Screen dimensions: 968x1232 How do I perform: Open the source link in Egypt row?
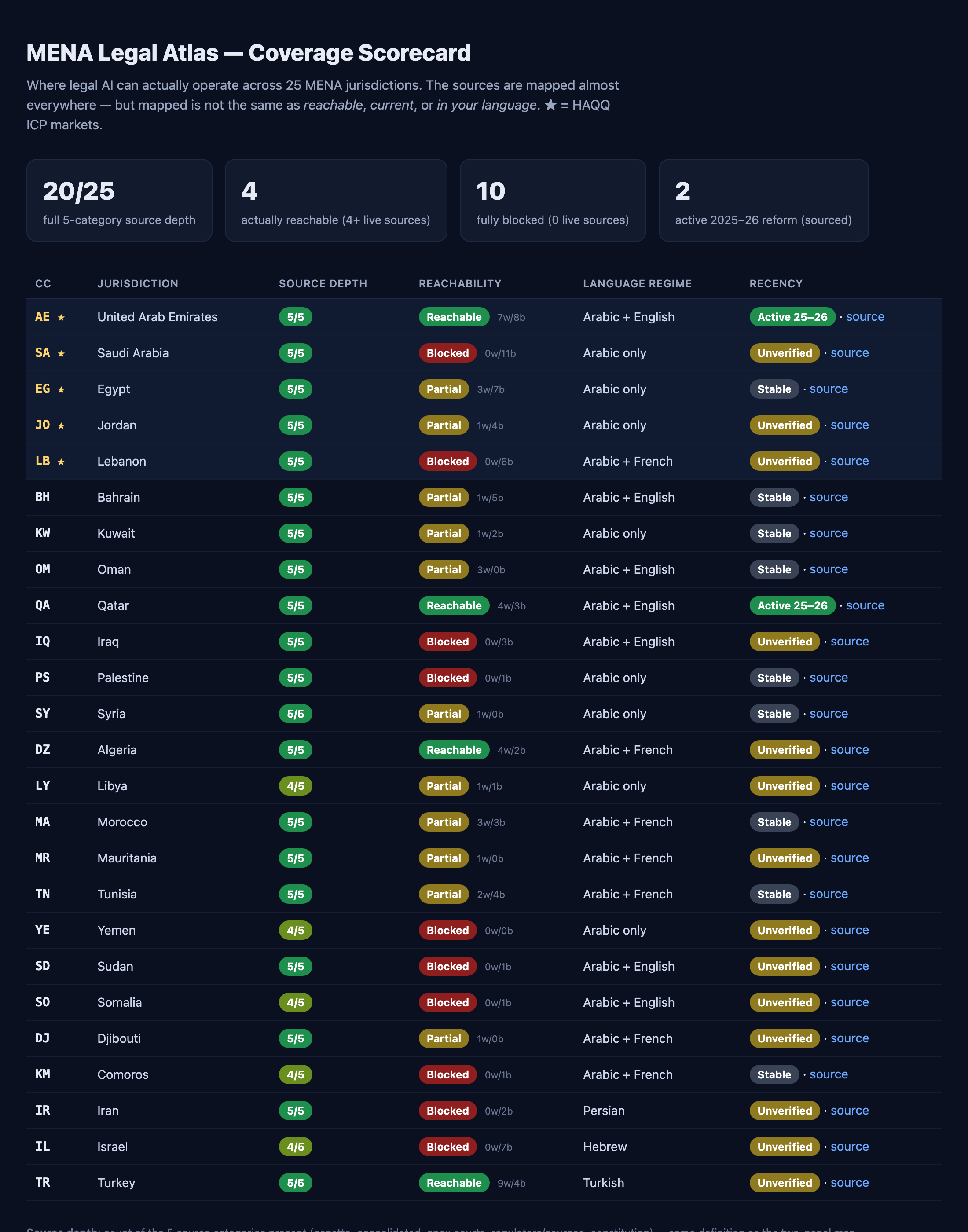829,389
